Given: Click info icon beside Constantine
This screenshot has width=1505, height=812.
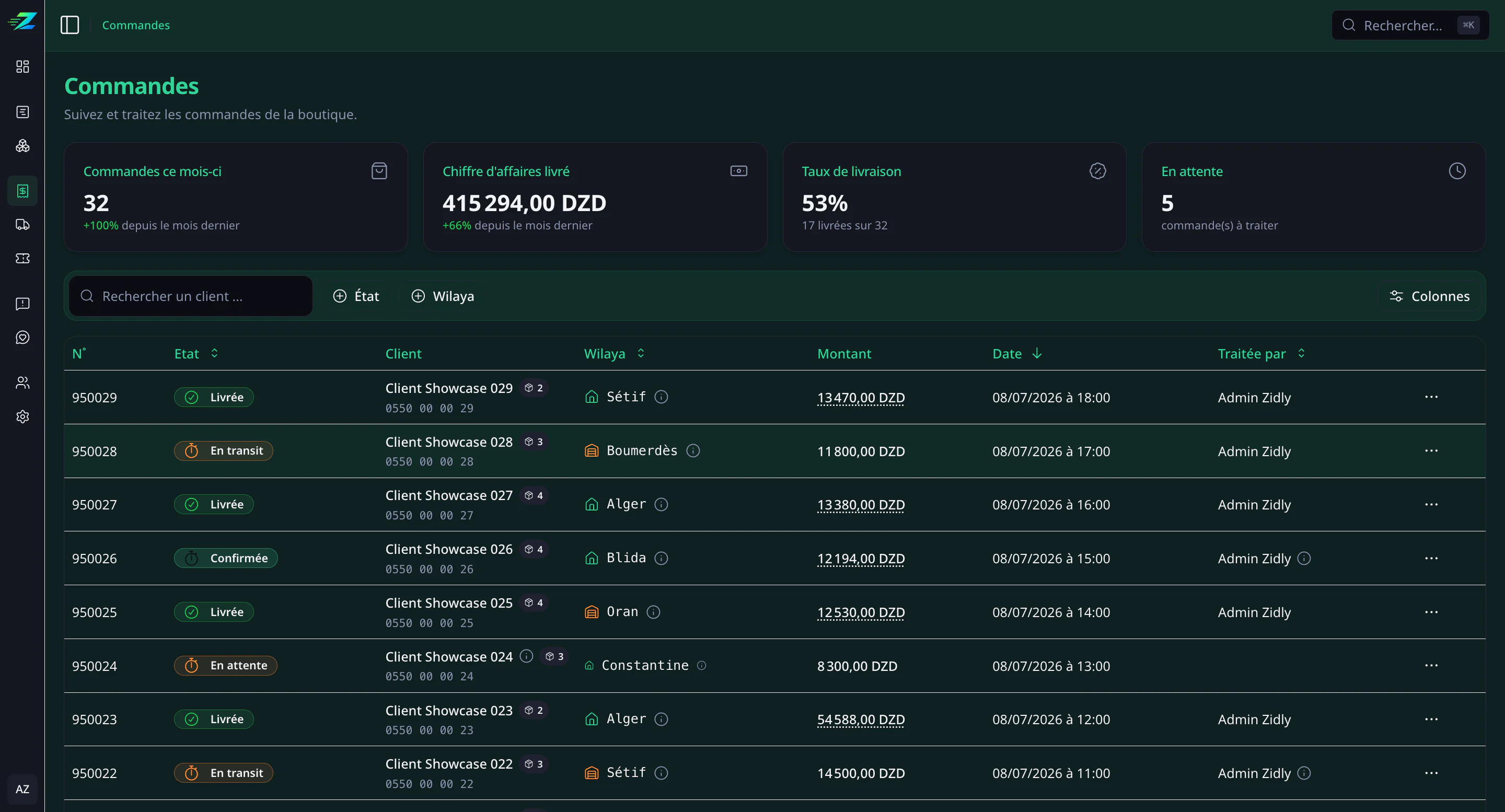Looking at the screenshot, I should click(702, 665).
